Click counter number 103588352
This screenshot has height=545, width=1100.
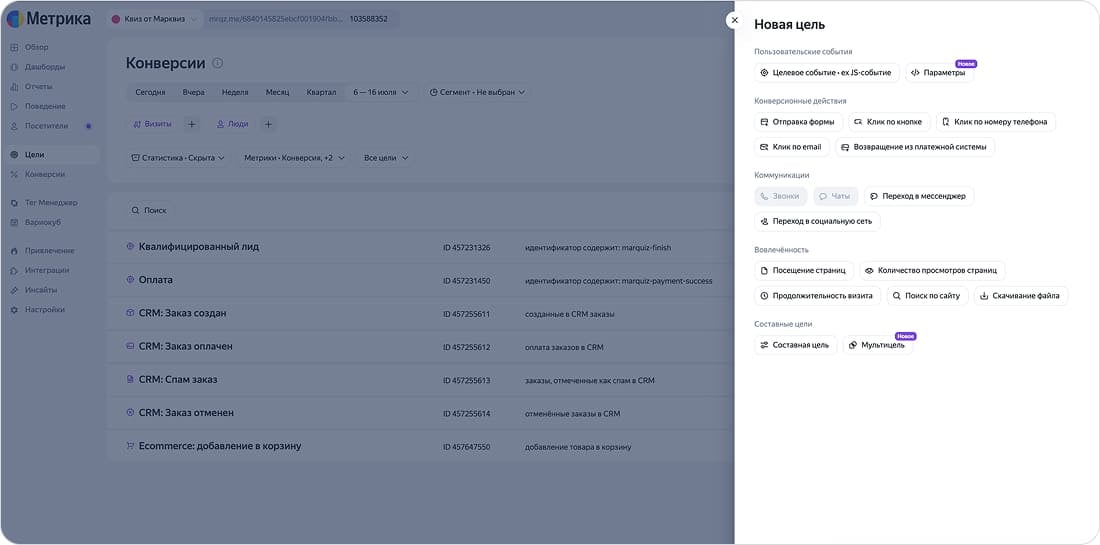(368, 19)
